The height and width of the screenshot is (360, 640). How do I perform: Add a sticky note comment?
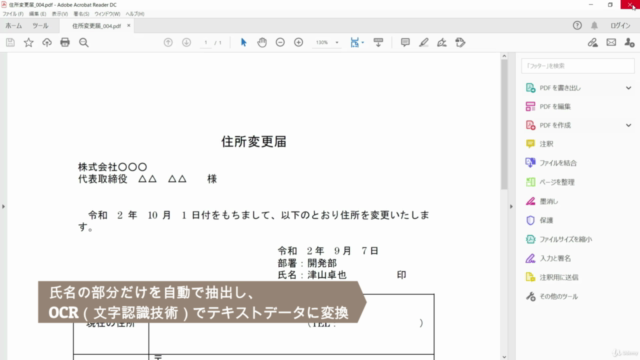(x=405, y=42)
